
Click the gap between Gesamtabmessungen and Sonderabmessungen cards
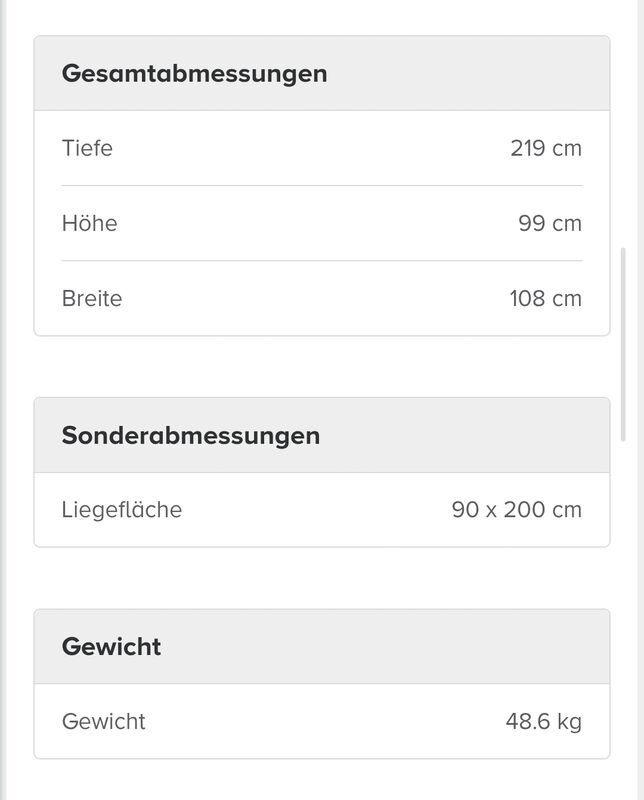[322, 366]
